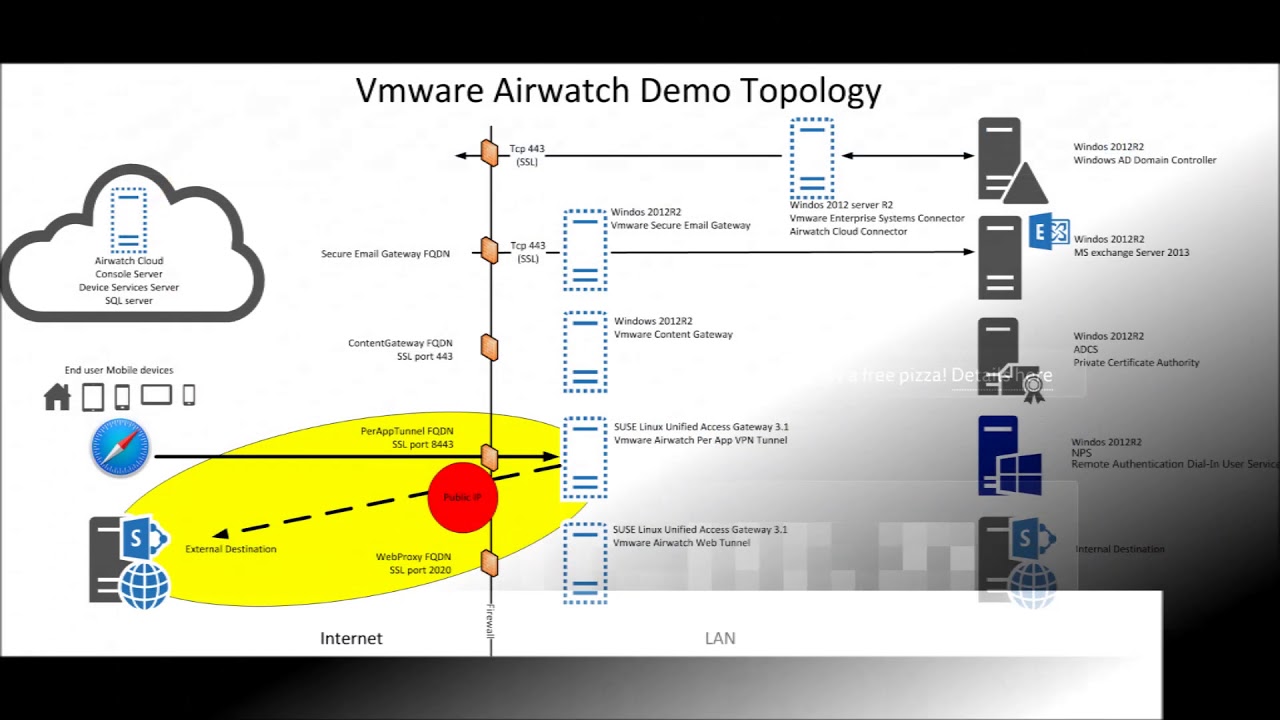This screenshot has height=720, width=1280.
Task: Select the 'Internet' zone label
Action: [351, 638]
